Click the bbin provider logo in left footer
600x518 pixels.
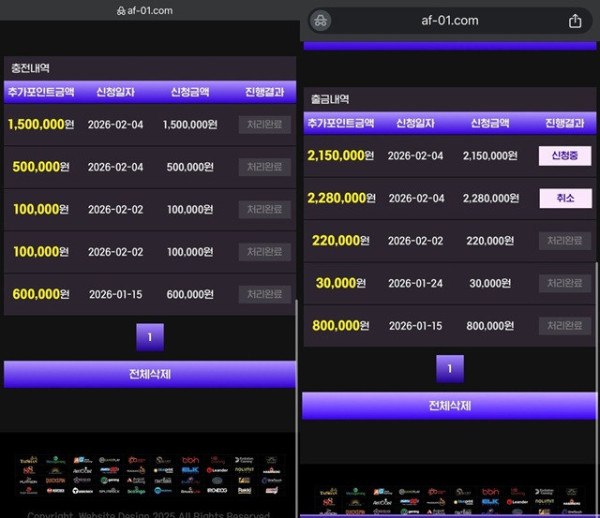click(190, 460)
